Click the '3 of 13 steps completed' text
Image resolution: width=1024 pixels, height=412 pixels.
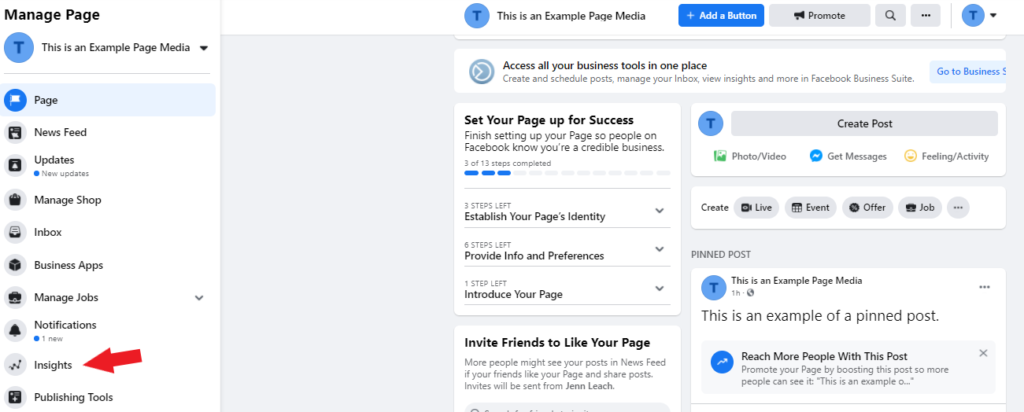point(507,163)
